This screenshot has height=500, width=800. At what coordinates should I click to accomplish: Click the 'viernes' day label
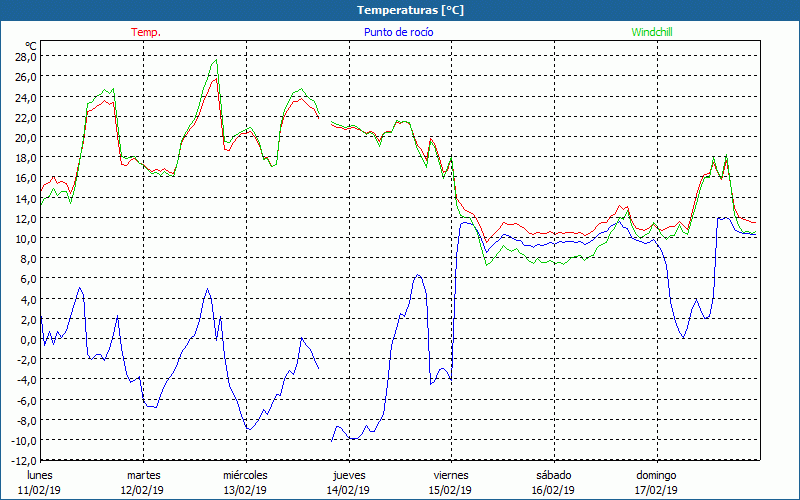point(451,475)
